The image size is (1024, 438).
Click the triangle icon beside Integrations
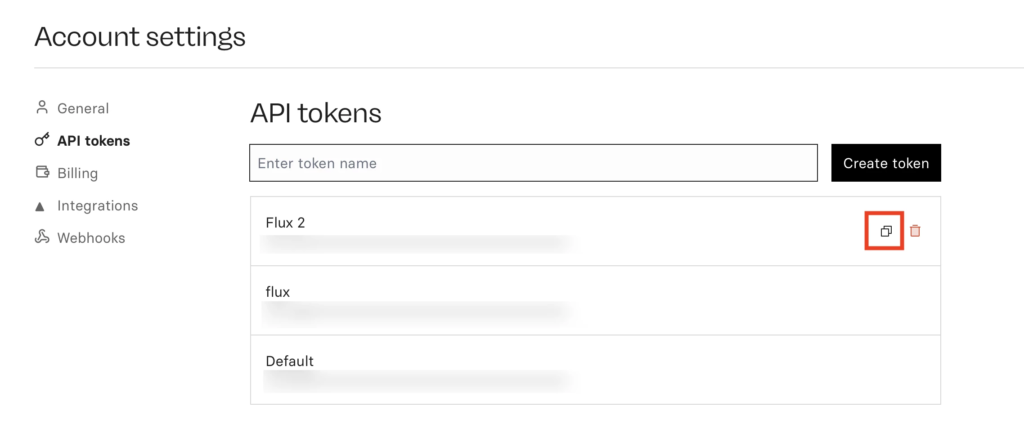[41, 206]
